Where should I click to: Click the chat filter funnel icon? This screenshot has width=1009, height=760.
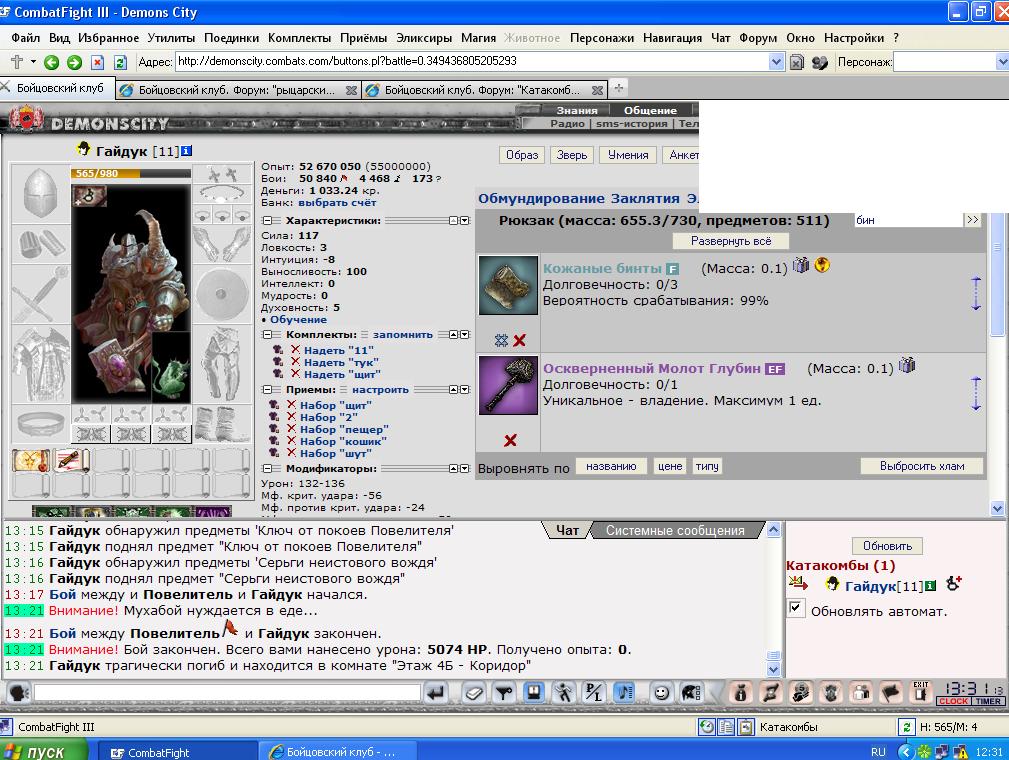(503, 692)
